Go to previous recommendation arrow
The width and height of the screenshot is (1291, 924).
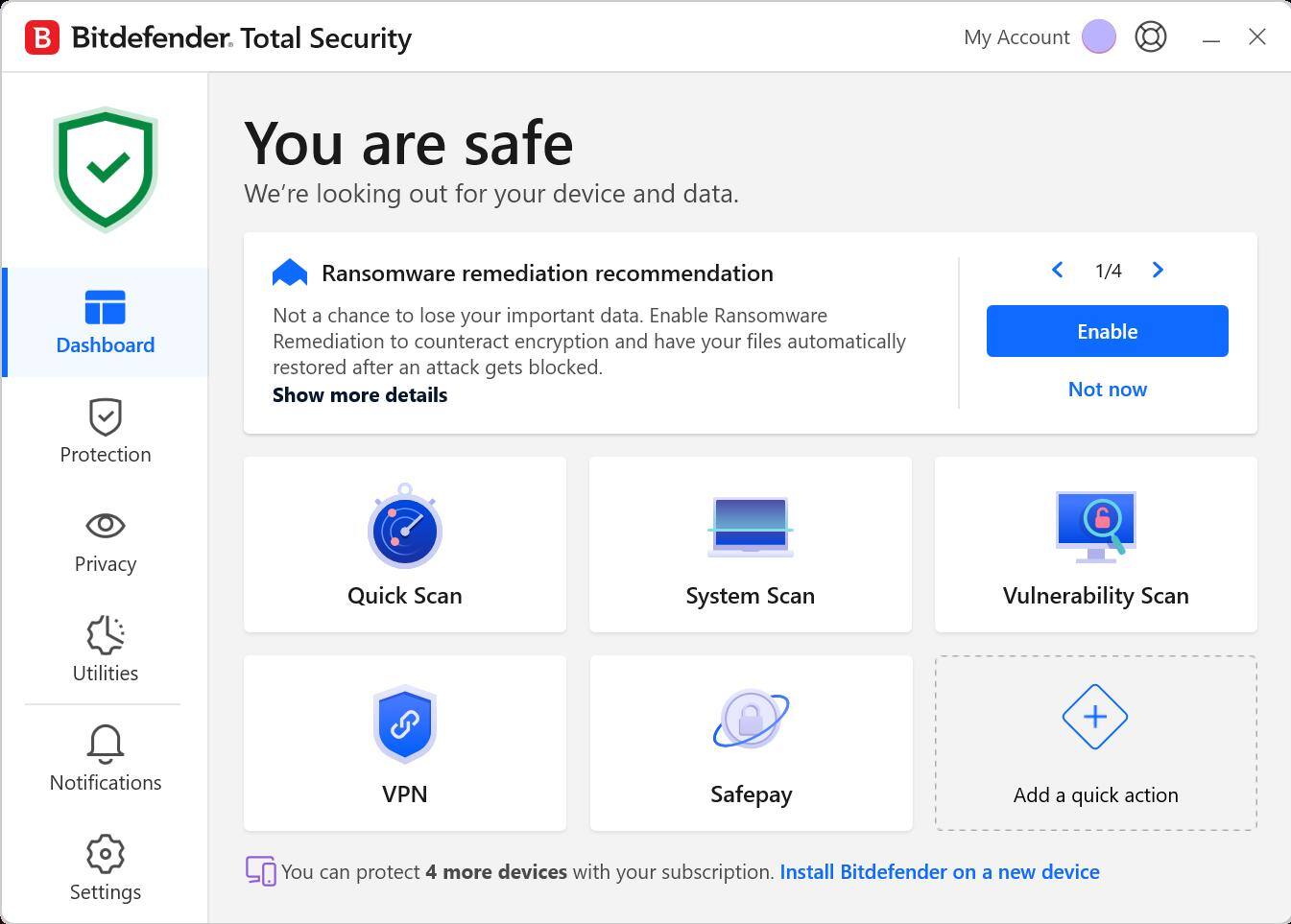pos(1057,271)
